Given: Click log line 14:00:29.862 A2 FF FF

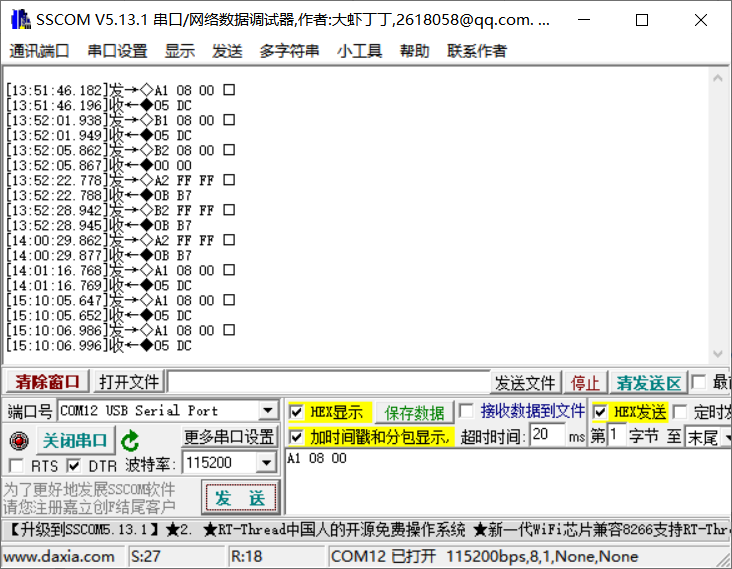Looking at the screenshot, I should point(120,240).
